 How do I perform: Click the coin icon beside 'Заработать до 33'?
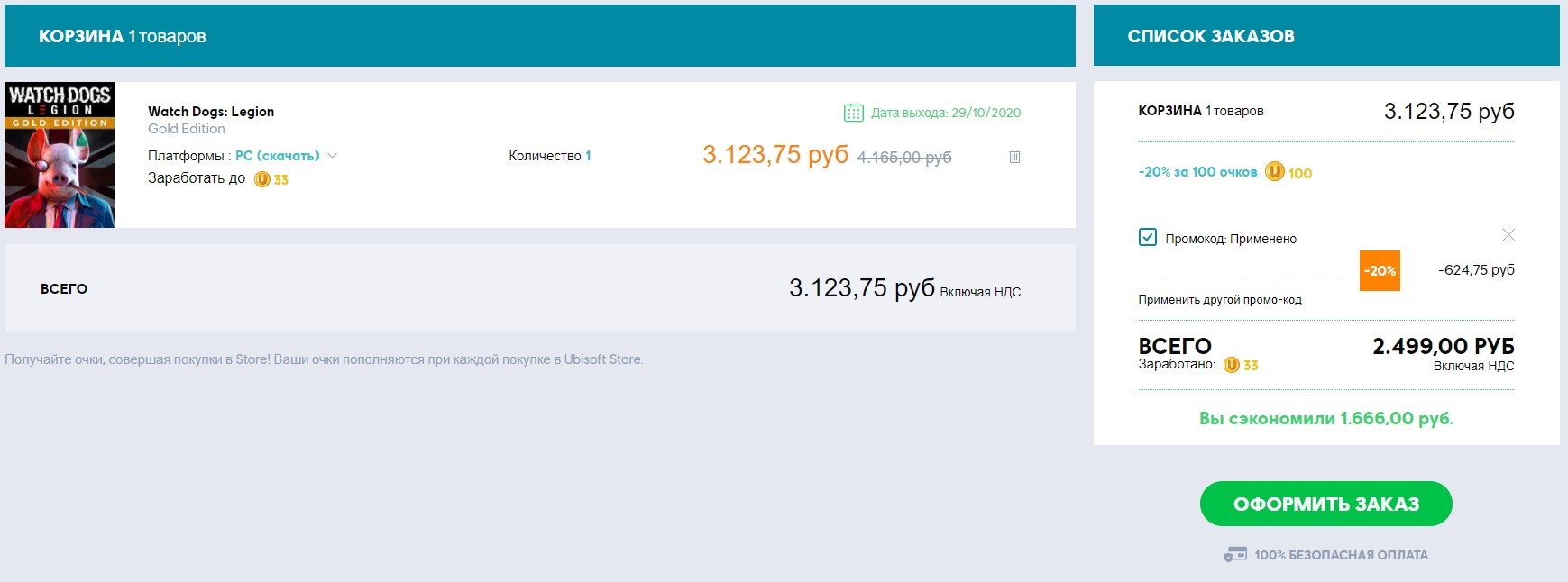click(262, 179)
